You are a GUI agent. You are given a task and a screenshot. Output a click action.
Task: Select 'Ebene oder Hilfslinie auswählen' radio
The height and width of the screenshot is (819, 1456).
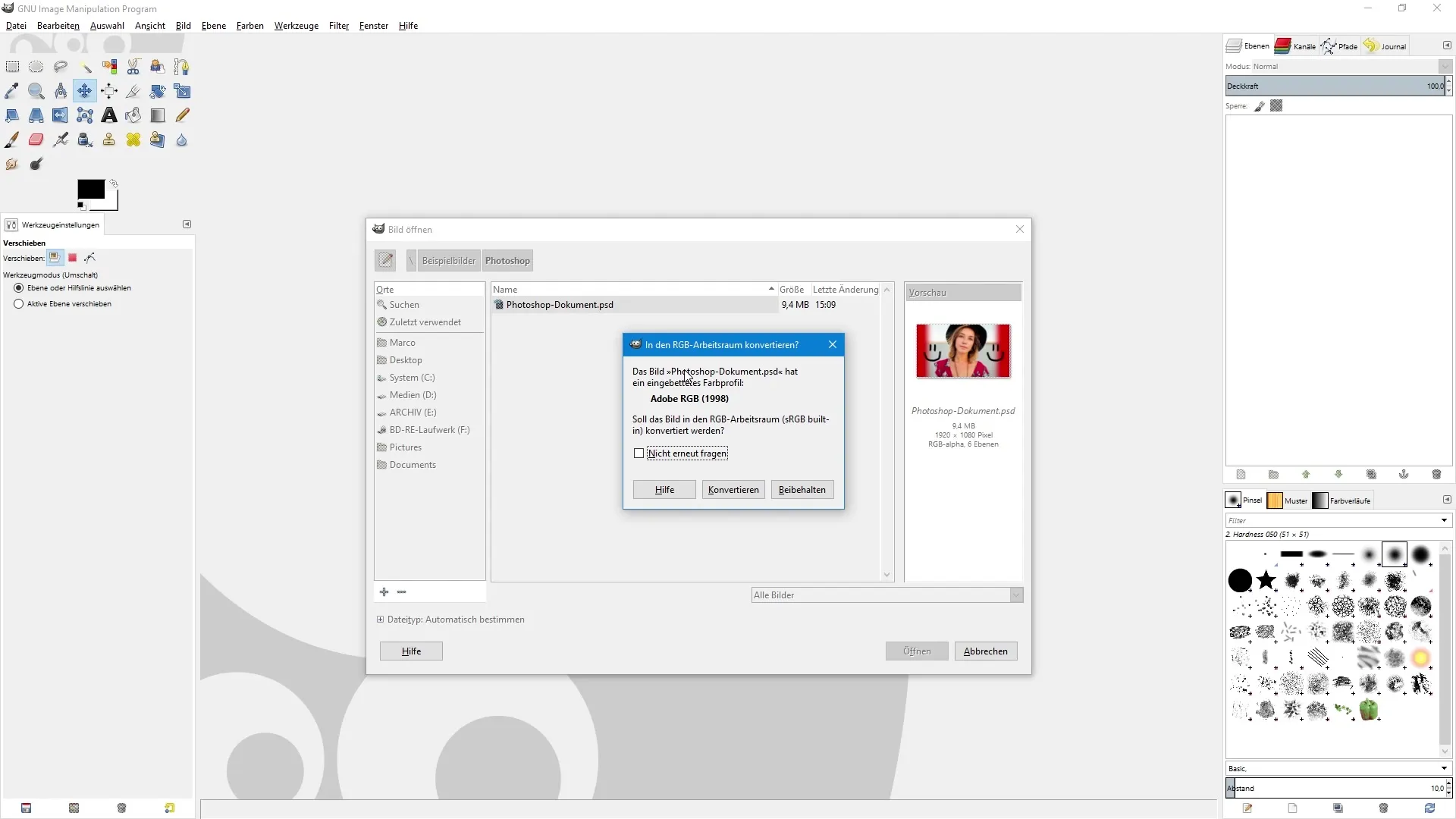click(19, 288)
